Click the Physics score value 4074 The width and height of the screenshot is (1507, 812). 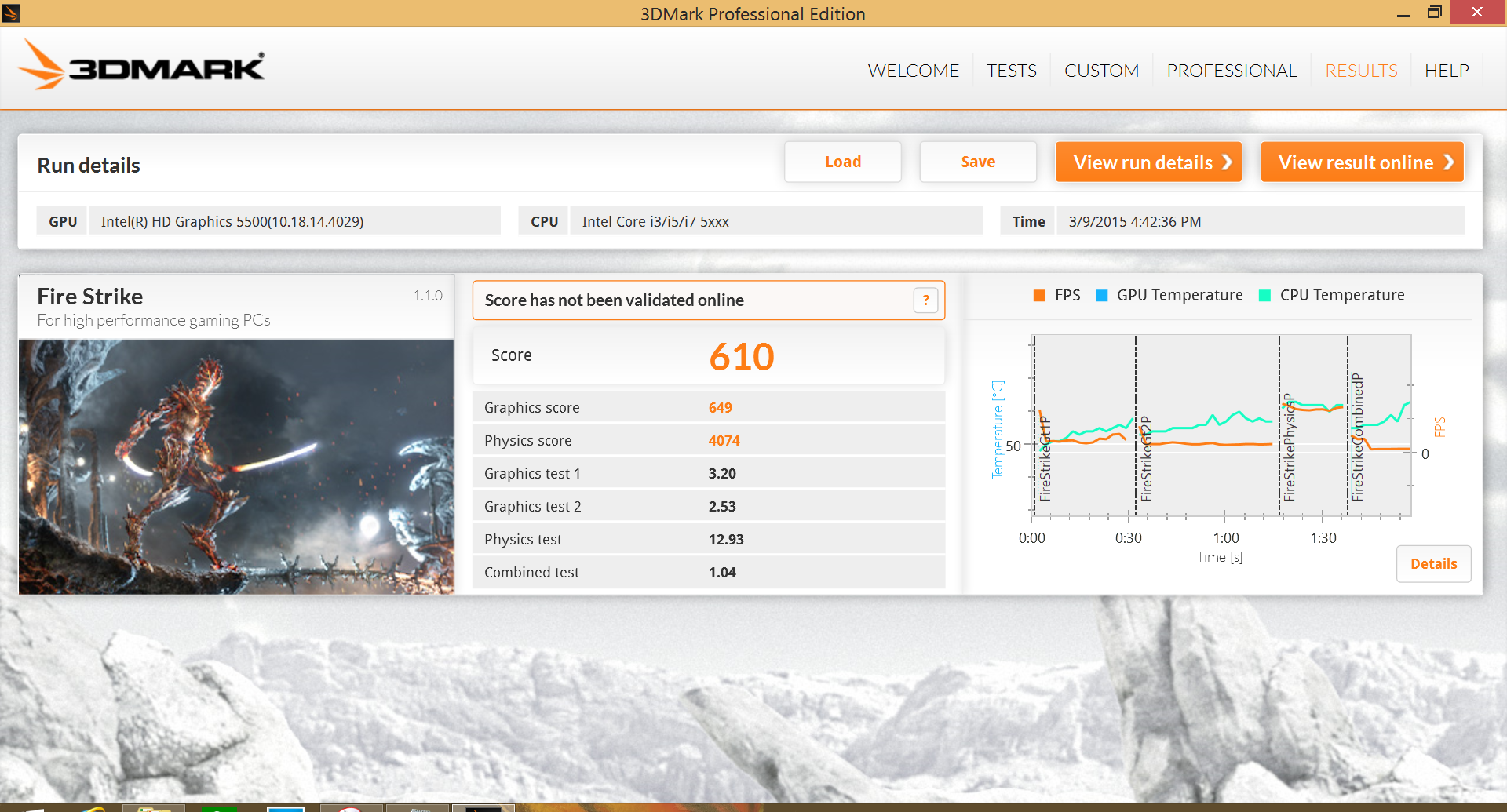click(x=724, y=441)
